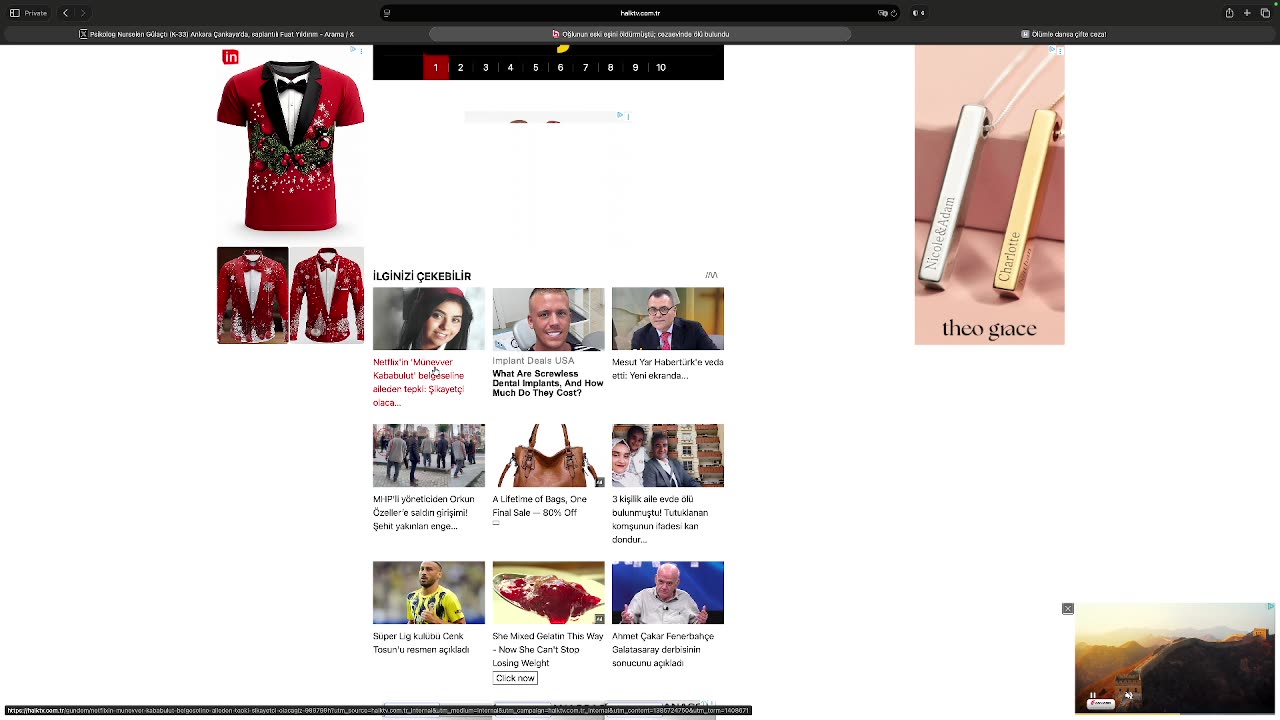Viewport: 1280px width, 720px height.
Task: Click the red 'in' logo on shirt ad
Action: click(230, 57)
